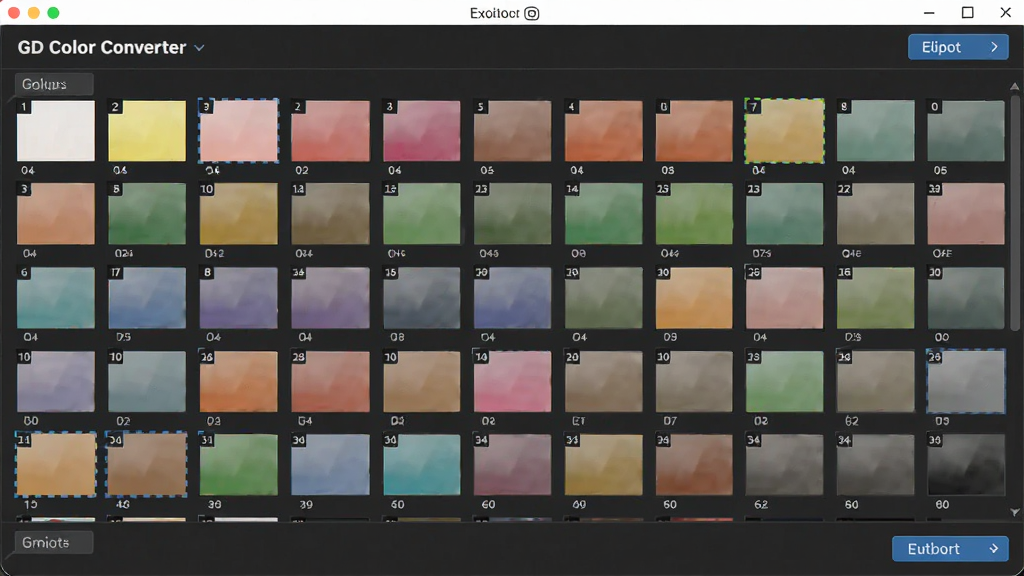The height and width of the screenshot is (576, 1024).
Task: Select the taupe swatch numbered 22
Action: (x=876, y=214)
